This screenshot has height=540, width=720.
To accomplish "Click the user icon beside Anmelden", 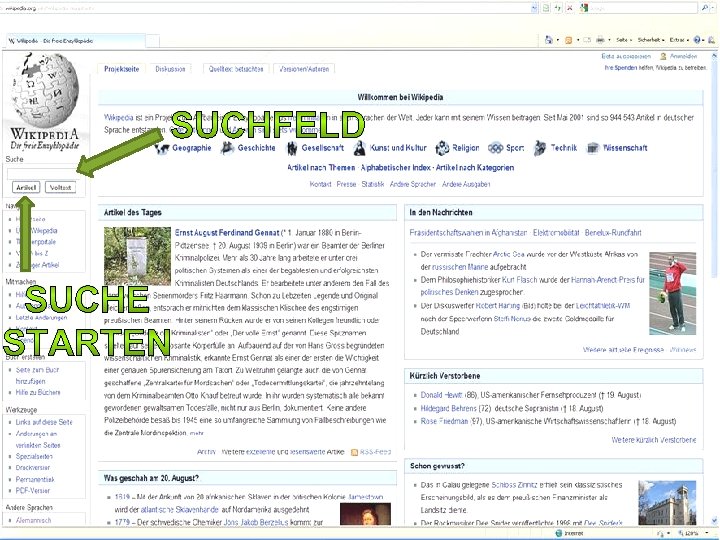I will pyautogui.click(x=663, y=56).
